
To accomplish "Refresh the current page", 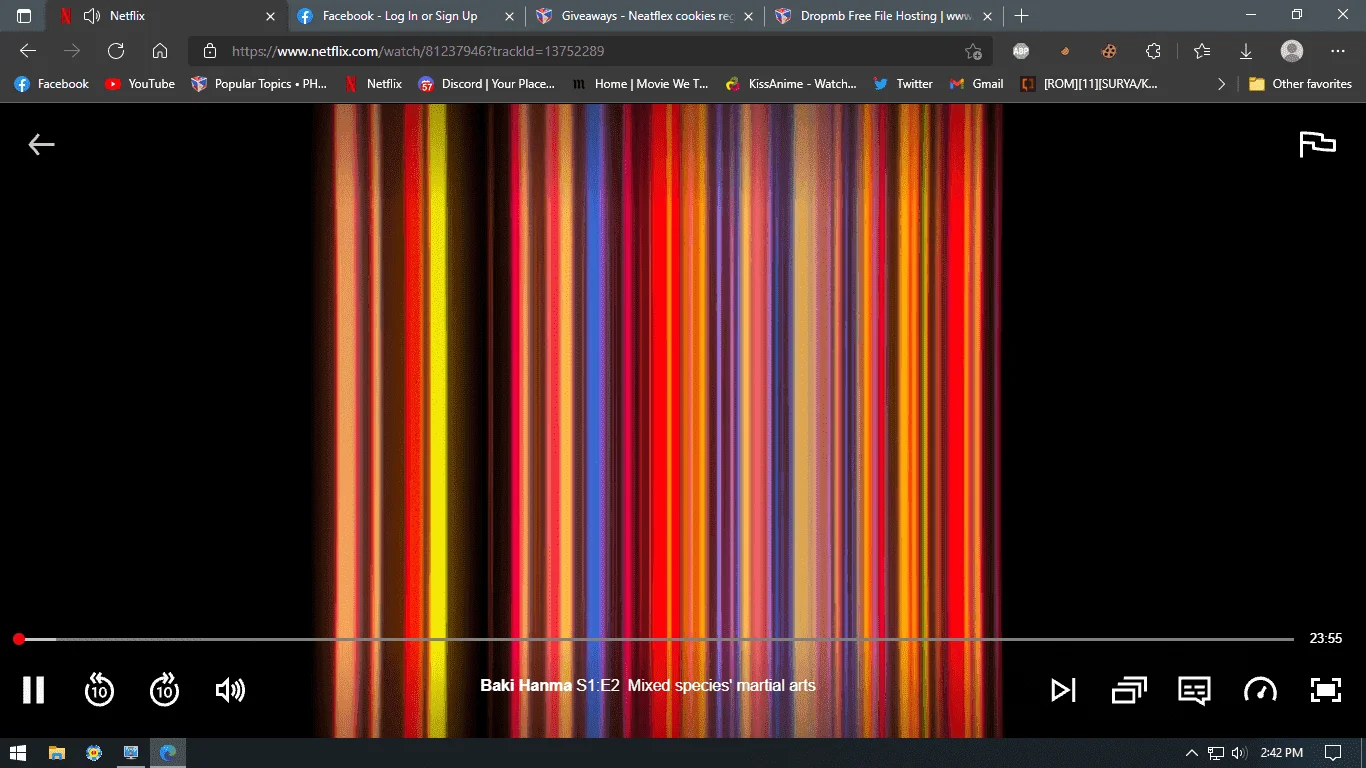I will 116,51.
